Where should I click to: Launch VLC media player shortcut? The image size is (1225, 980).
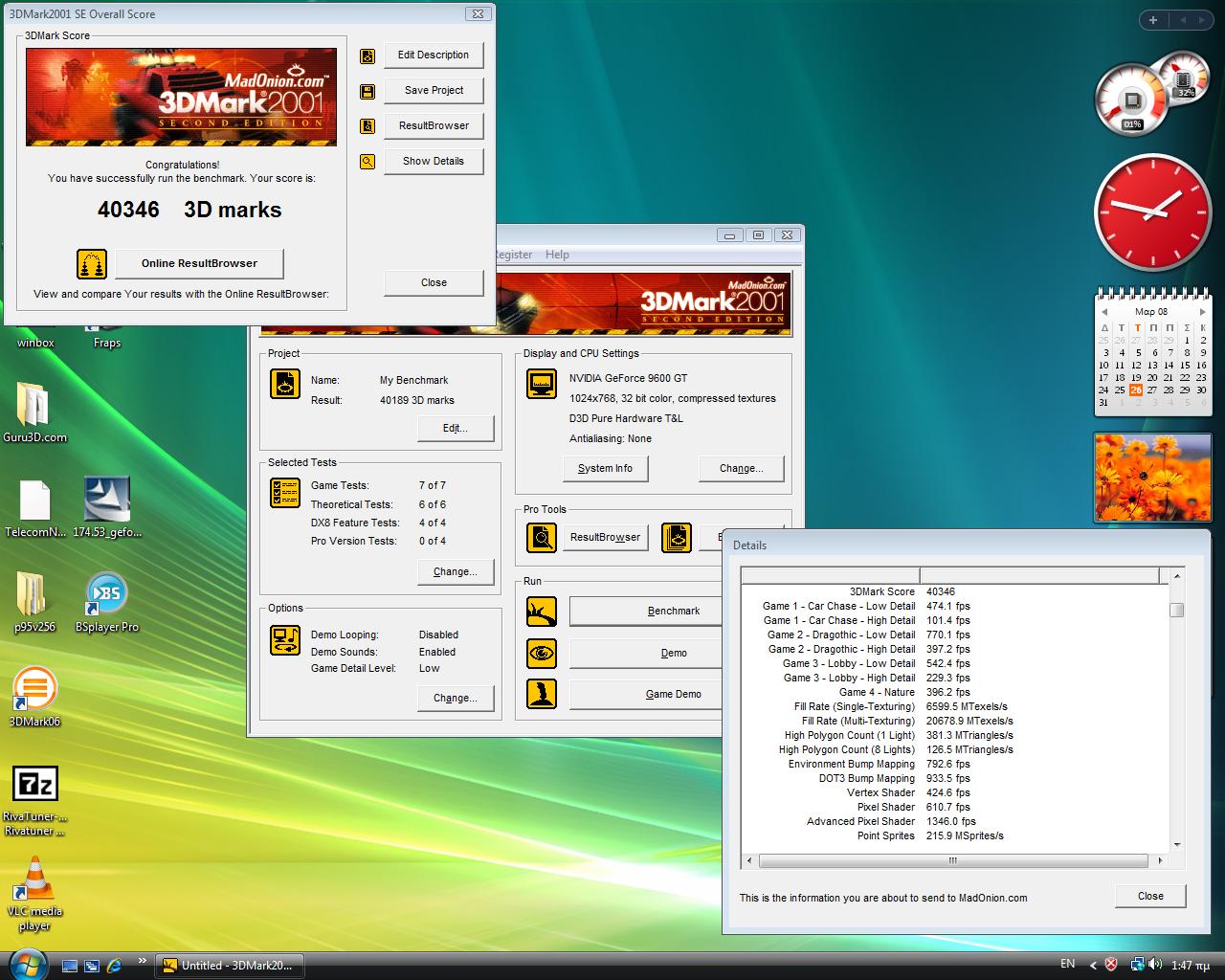[34, 894]
